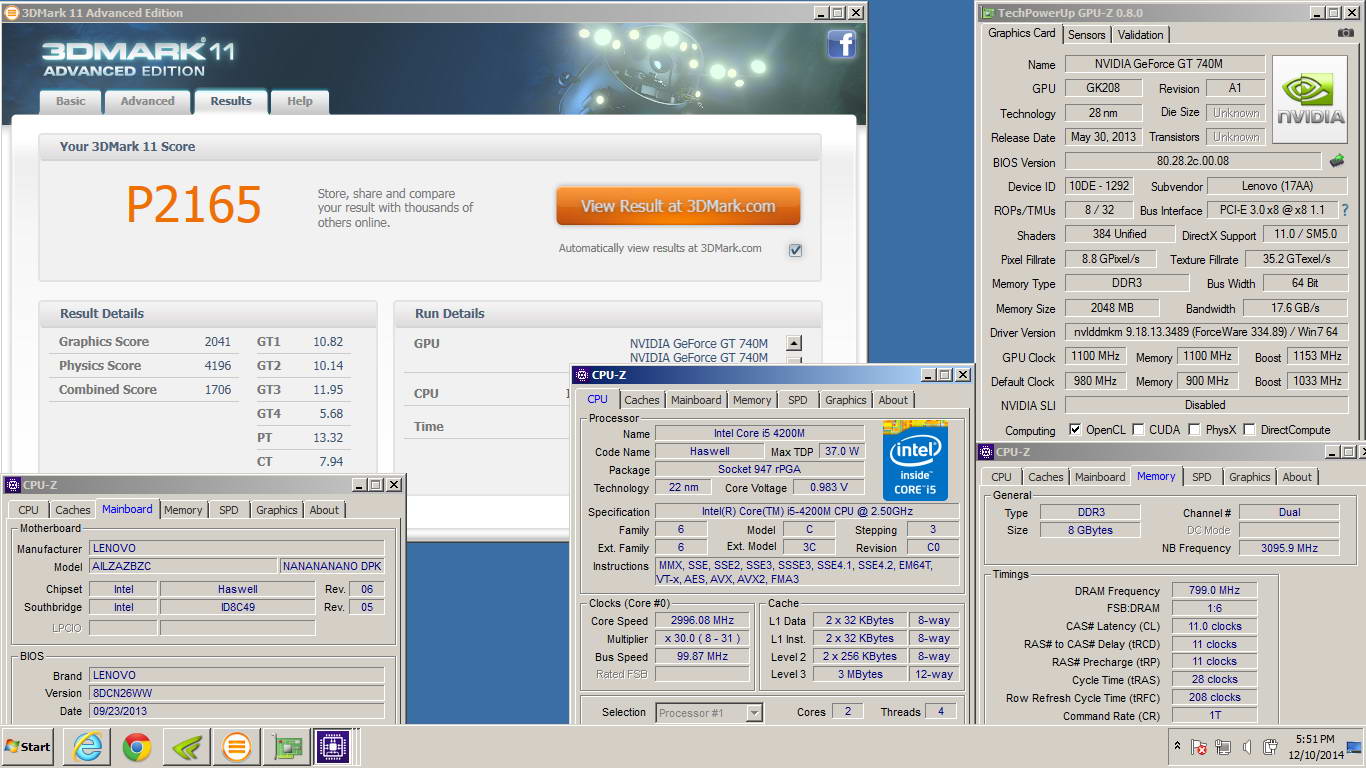Open About tab in CPU-Z Mainboard window
The image size is (1366, 768).
(324, 510)
